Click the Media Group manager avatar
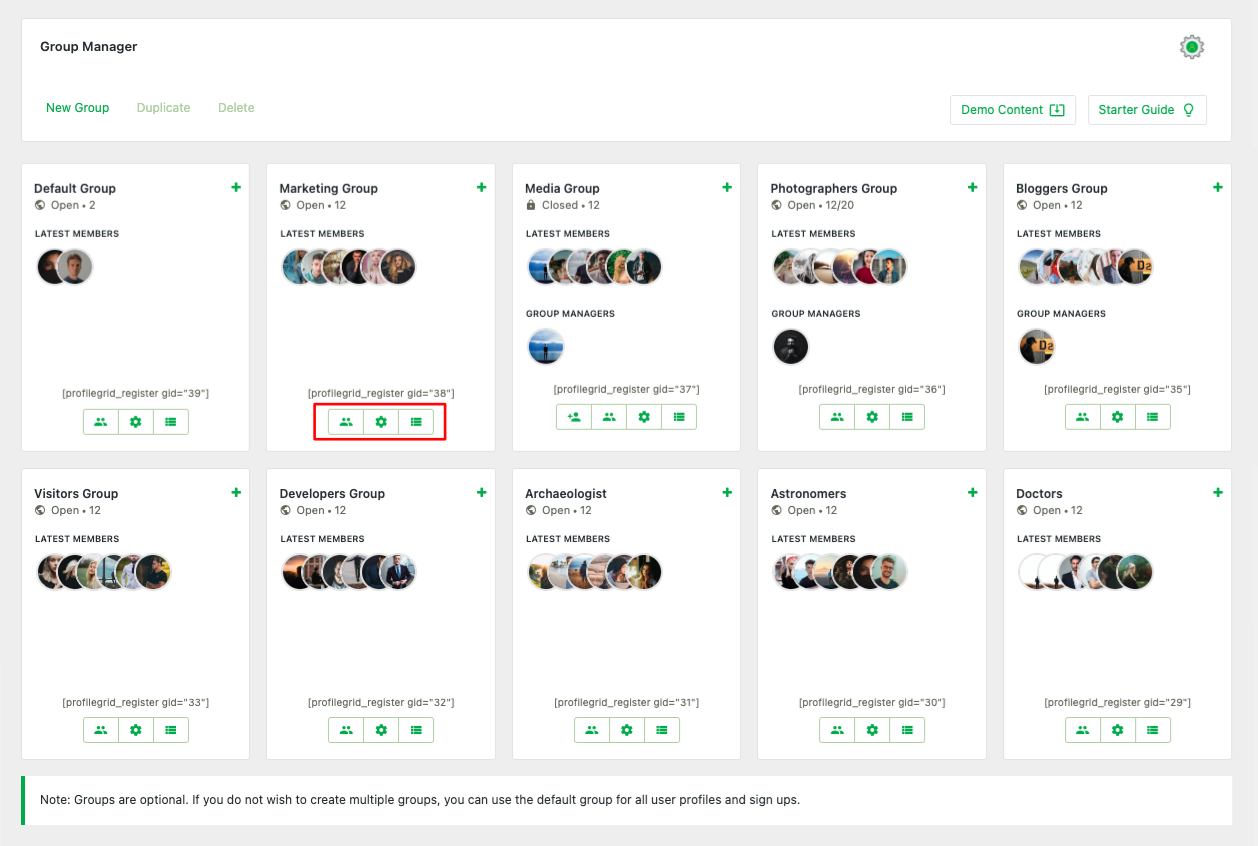This screenshot has width=1258, height=846. 546,347
